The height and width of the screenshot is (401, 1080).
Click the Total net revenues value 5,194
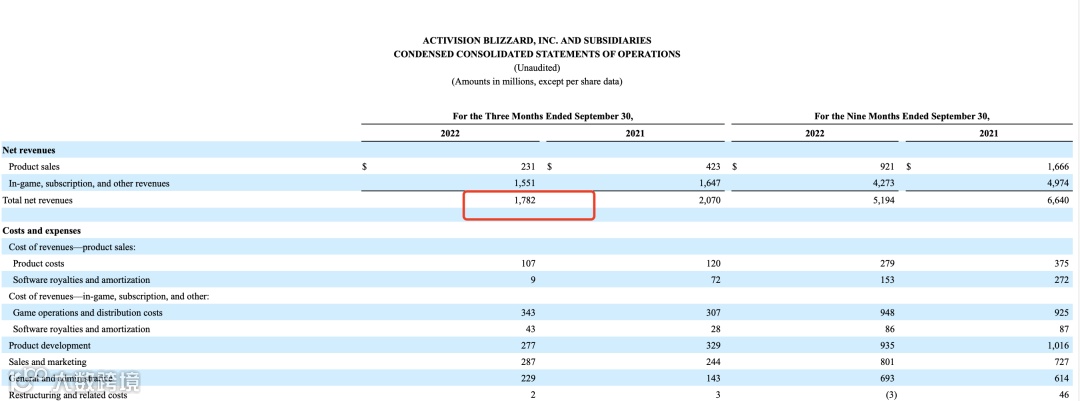coord(883,200)
